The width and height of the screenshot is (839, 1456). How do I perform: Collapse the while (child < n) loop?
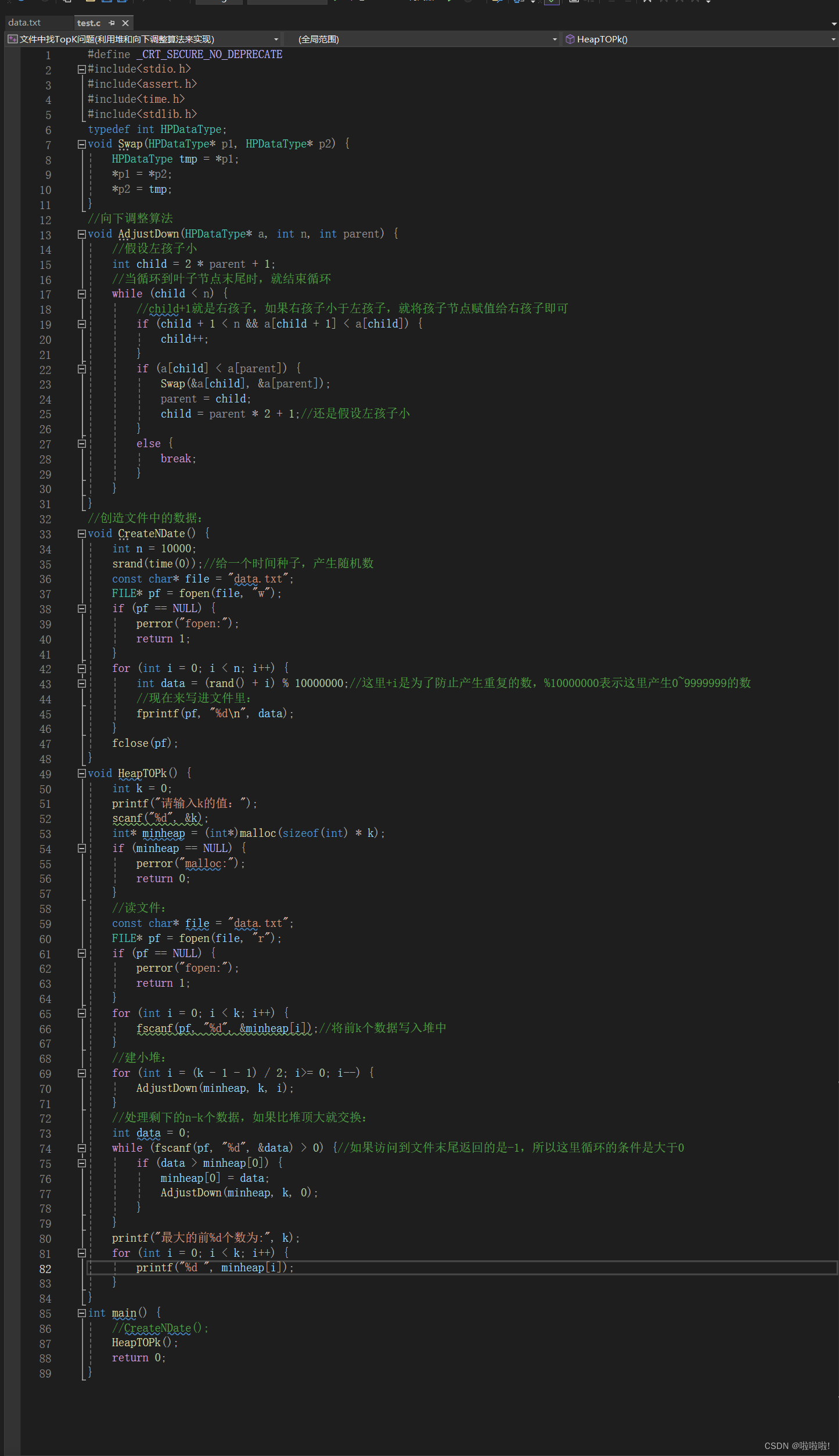82,294
